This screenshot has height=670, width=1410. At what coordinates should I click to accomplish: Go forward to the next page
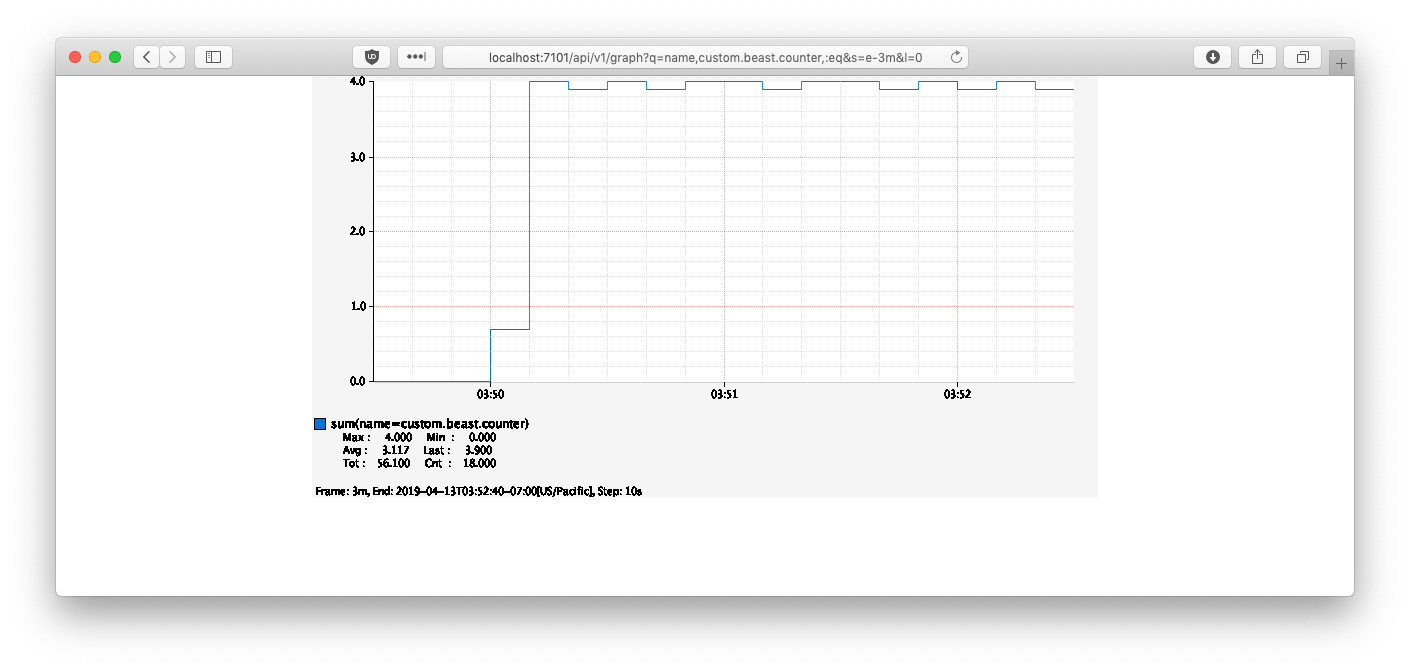pyautogui.click(x=173, y=57)
